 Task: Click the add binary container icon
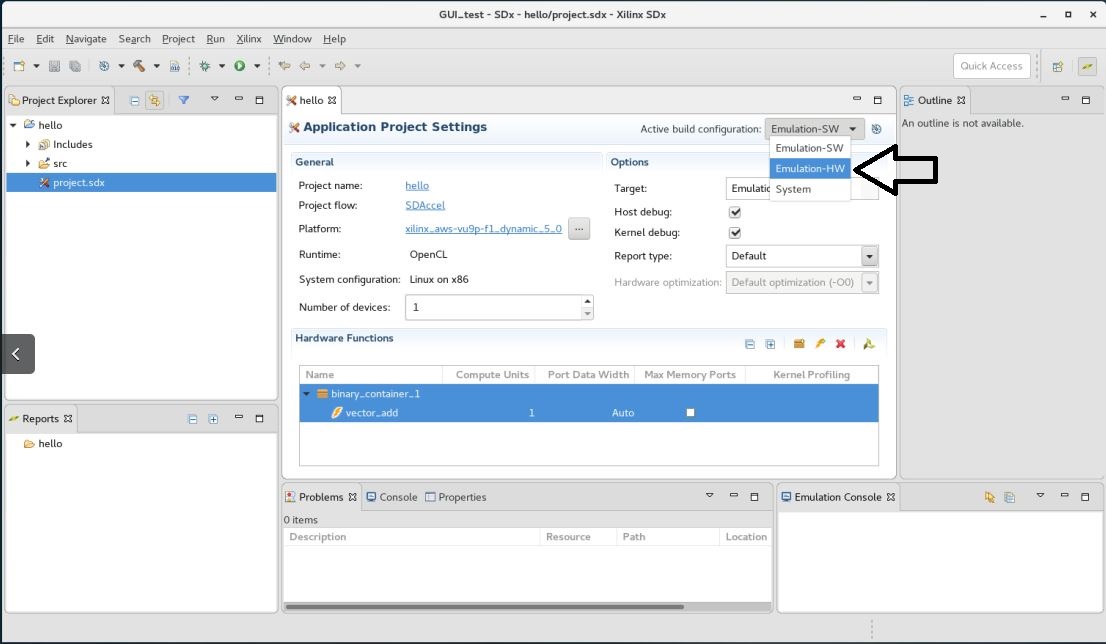[x=799, y=344]
